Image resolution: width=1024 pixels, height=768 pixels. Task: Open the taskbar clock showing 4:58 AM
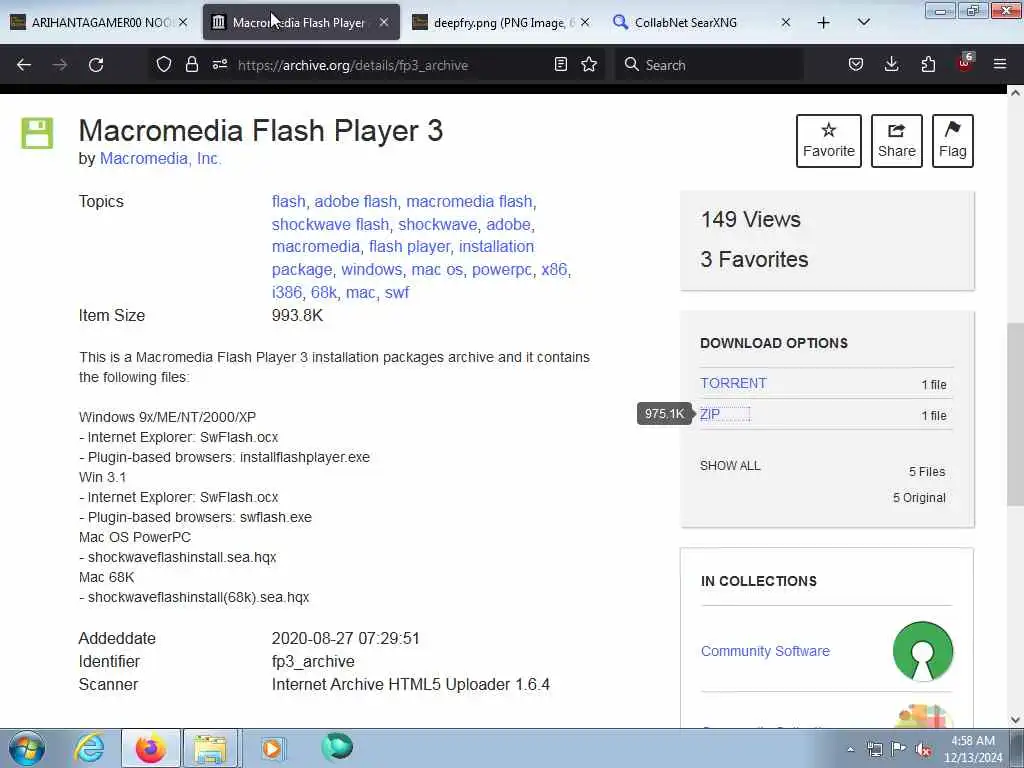pyautogui.click(x=973, y=749)
